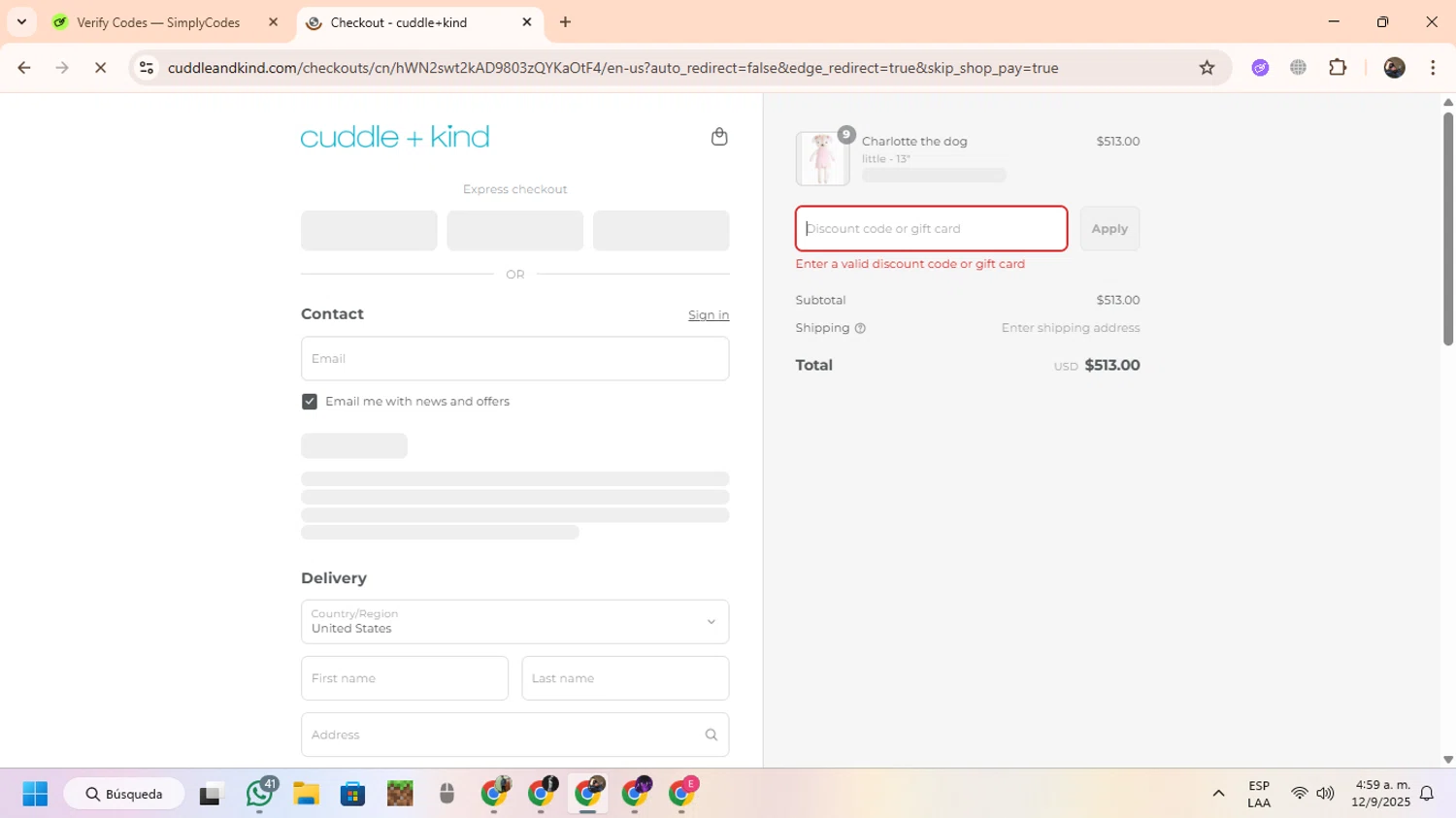Click the 'Charlotte the dog' product name
The image size is (1456, 818).
click(914, 141)
